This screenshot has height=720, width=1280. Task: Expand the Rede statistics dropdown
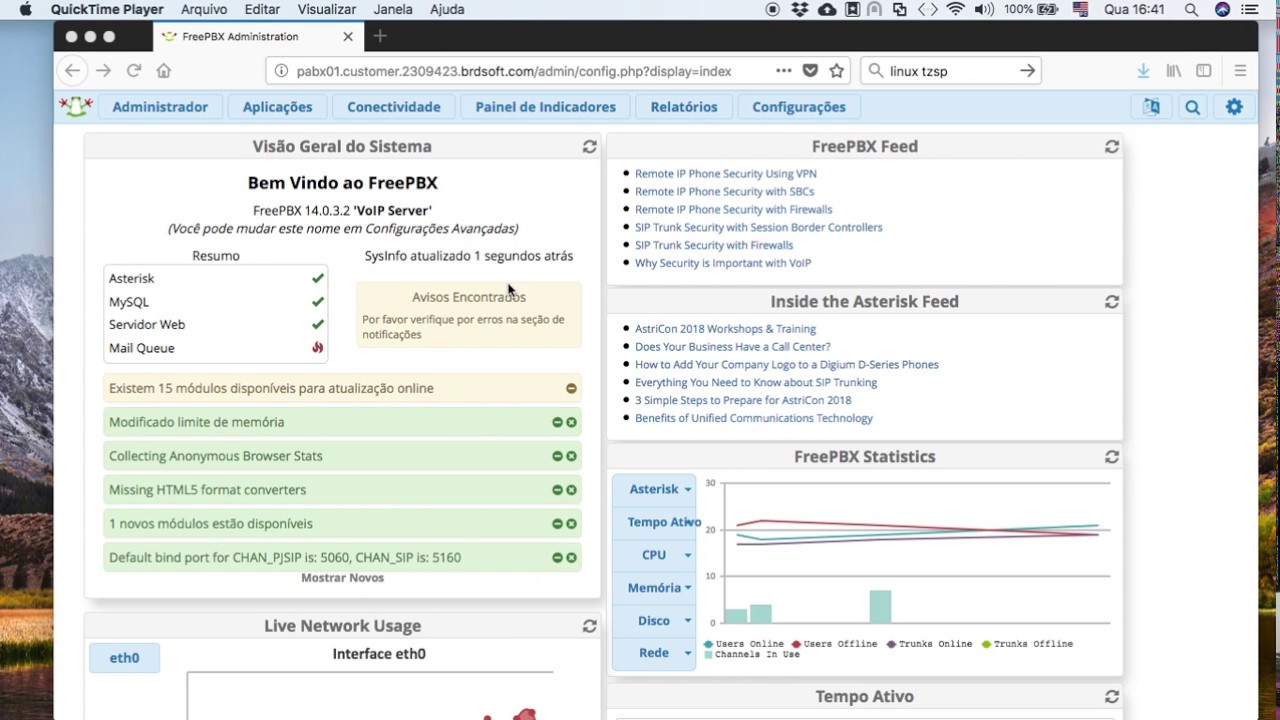click(x=654, y=653)
